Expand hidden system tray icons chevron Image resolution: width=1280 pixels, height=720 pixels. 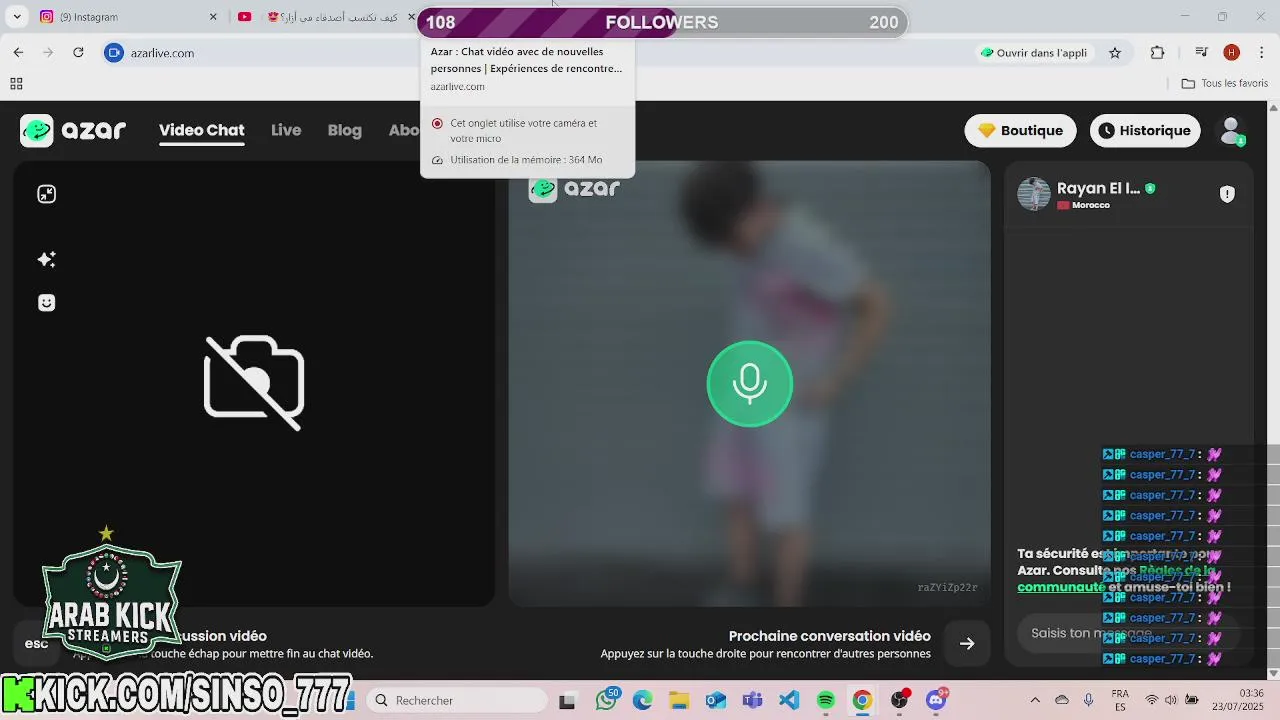click(x=1035, y=700)
